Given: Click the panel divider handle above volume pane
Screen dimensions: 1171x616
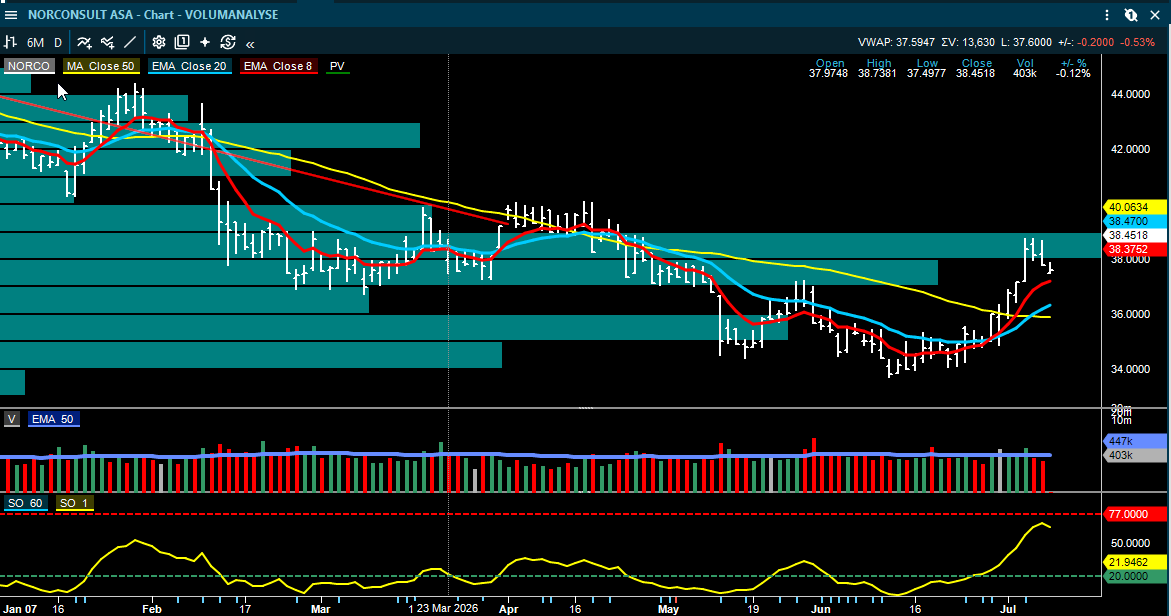Looking at the screenshot, I should click(586, 408).
